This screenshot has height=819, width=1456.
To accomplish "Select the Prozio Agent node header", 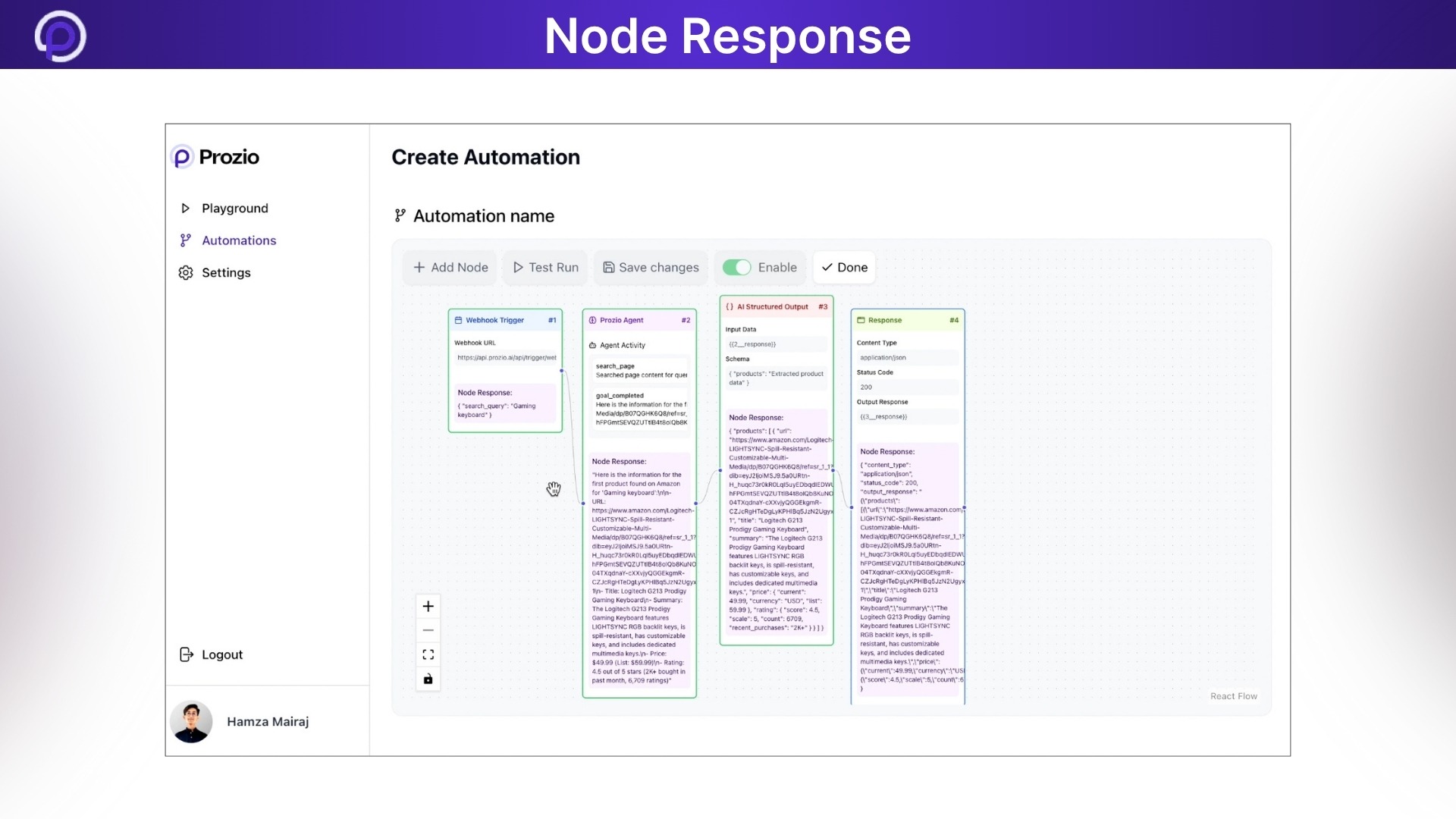I will pyautogui.click(x=639, y=320).
